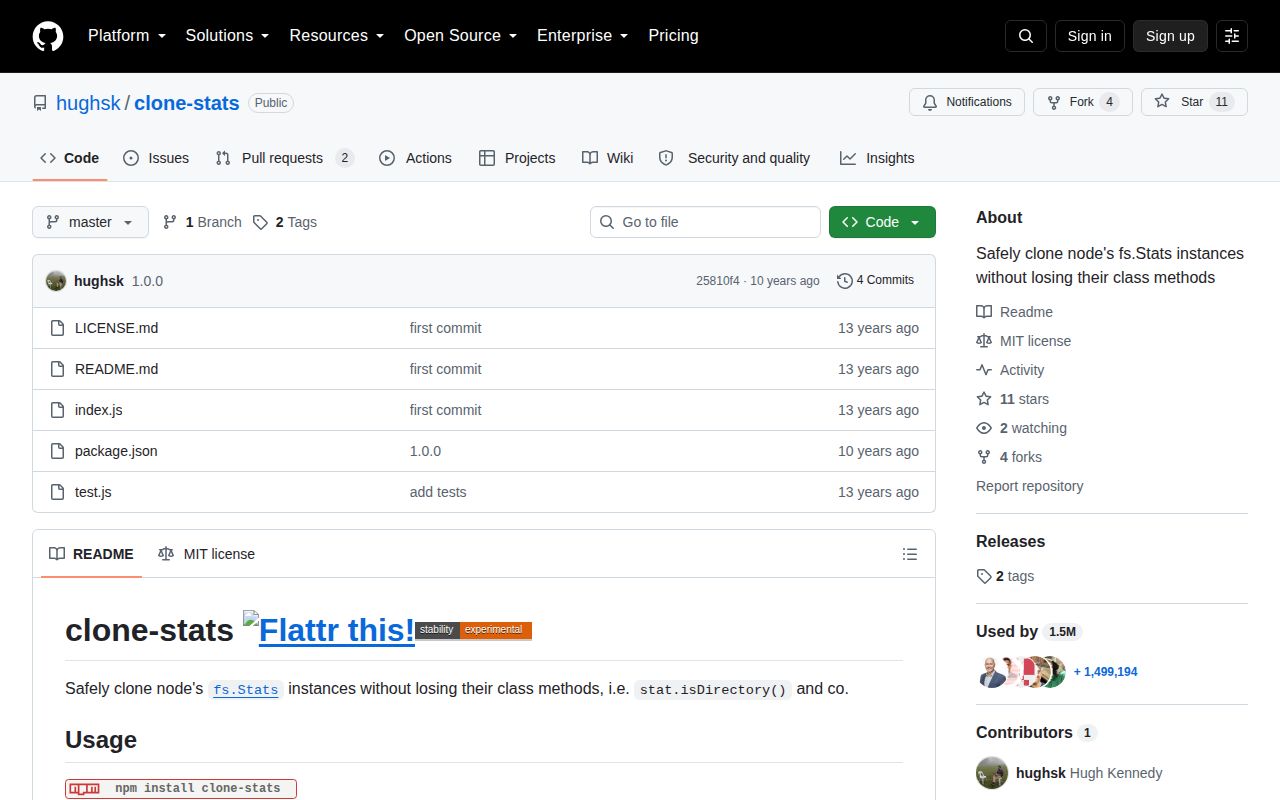Click the README.md file icon
The height and width of the screenshot is (800, 1280).
[57, 369]
